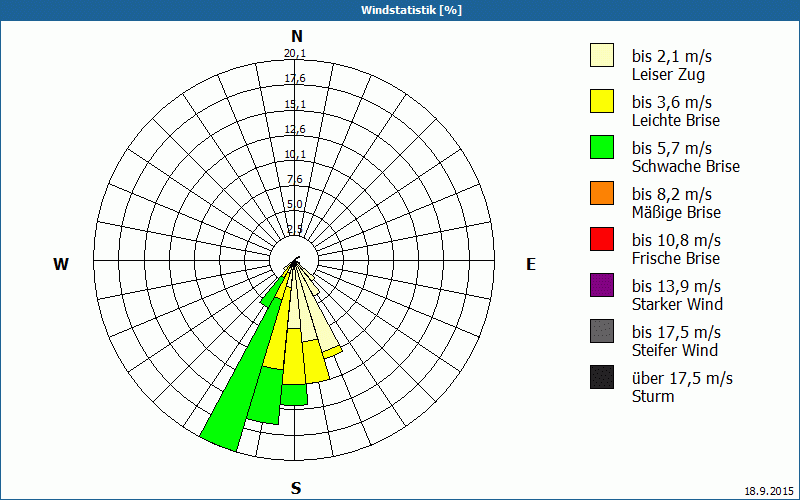The height and width of the screenshot is (500, 800).
Task: Click the black 'Sturm' legend swatch
Action: 602,377
